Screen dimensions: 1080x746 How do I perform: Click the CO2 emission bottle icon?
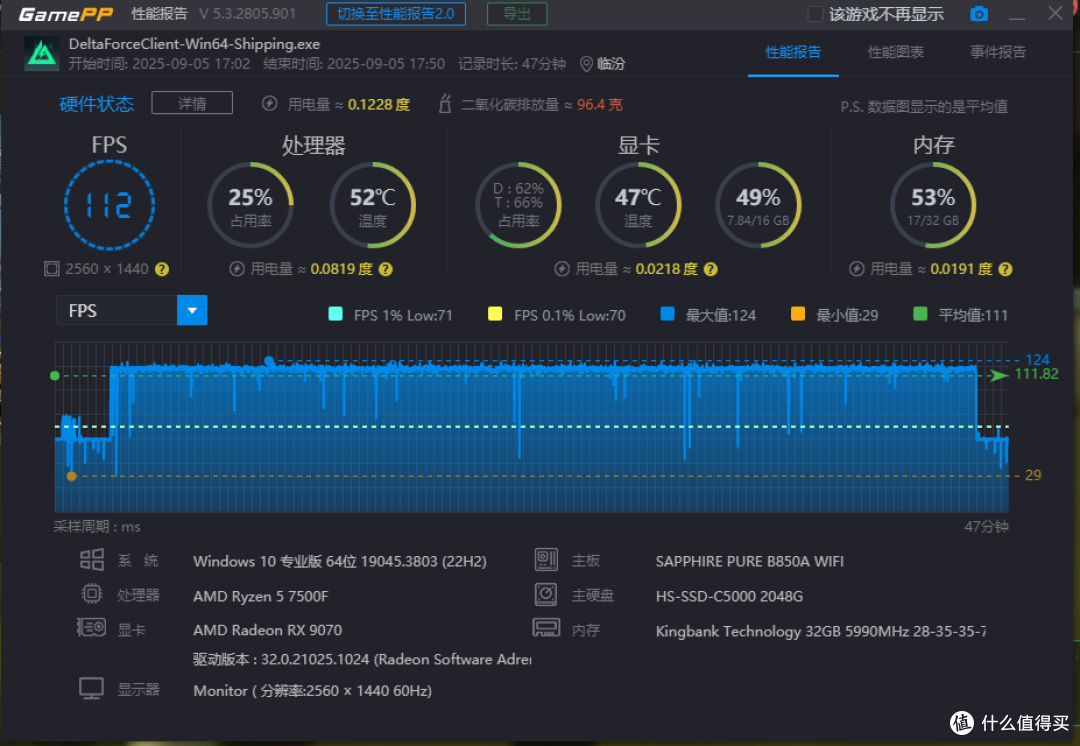click(446, 104)
